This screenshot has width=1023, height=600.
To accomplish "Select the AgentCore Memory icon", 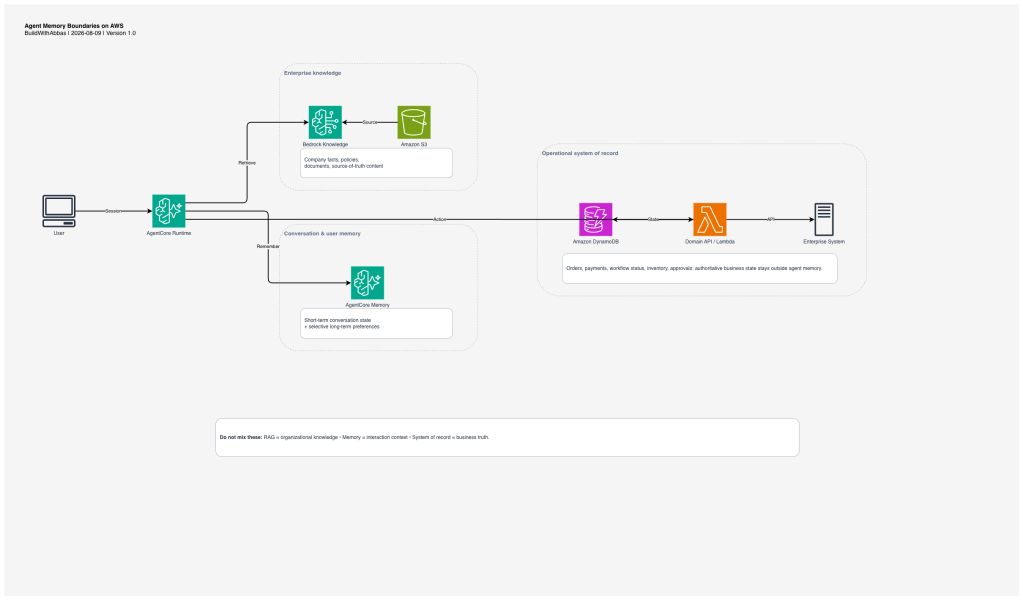I will tap(367, 282).
